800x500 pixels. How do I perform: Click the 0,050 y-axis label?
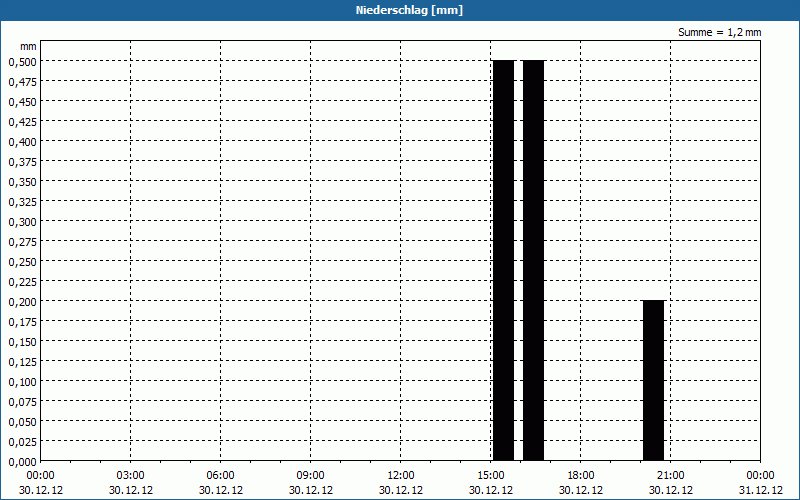22,421
